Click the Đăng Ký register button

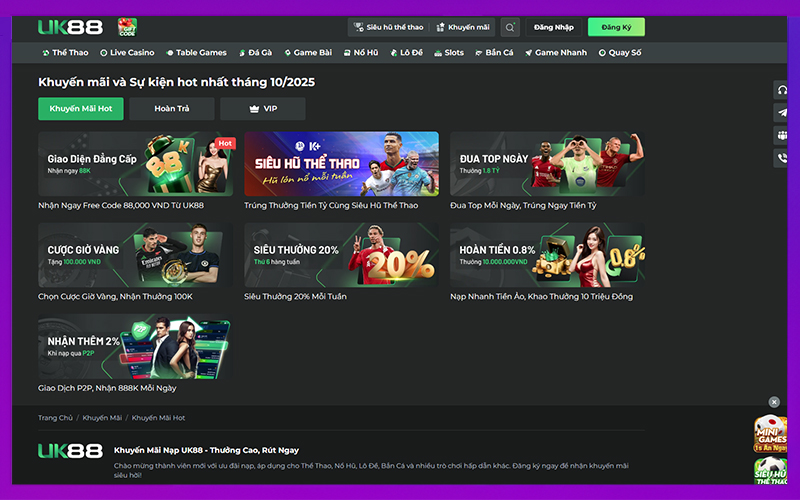coord(616,28)
